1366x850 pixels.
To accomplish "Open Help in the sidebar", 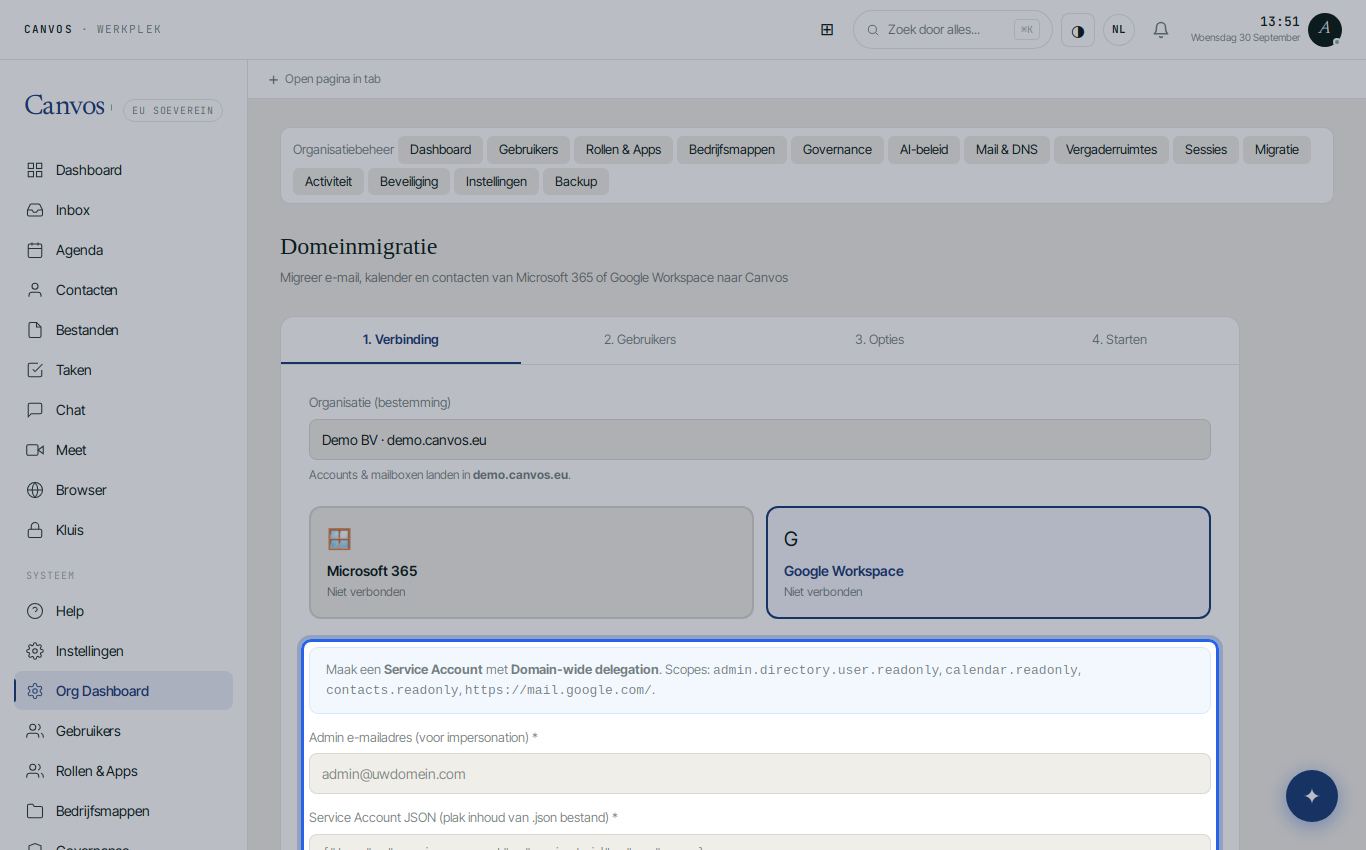I will (124, 611).
